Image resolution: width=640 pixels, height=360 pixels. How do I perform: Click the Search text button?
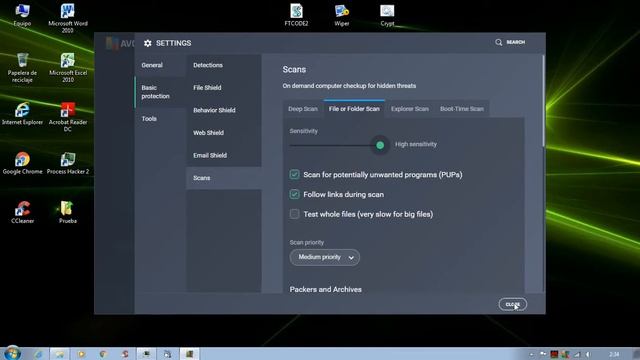[516, 42]
